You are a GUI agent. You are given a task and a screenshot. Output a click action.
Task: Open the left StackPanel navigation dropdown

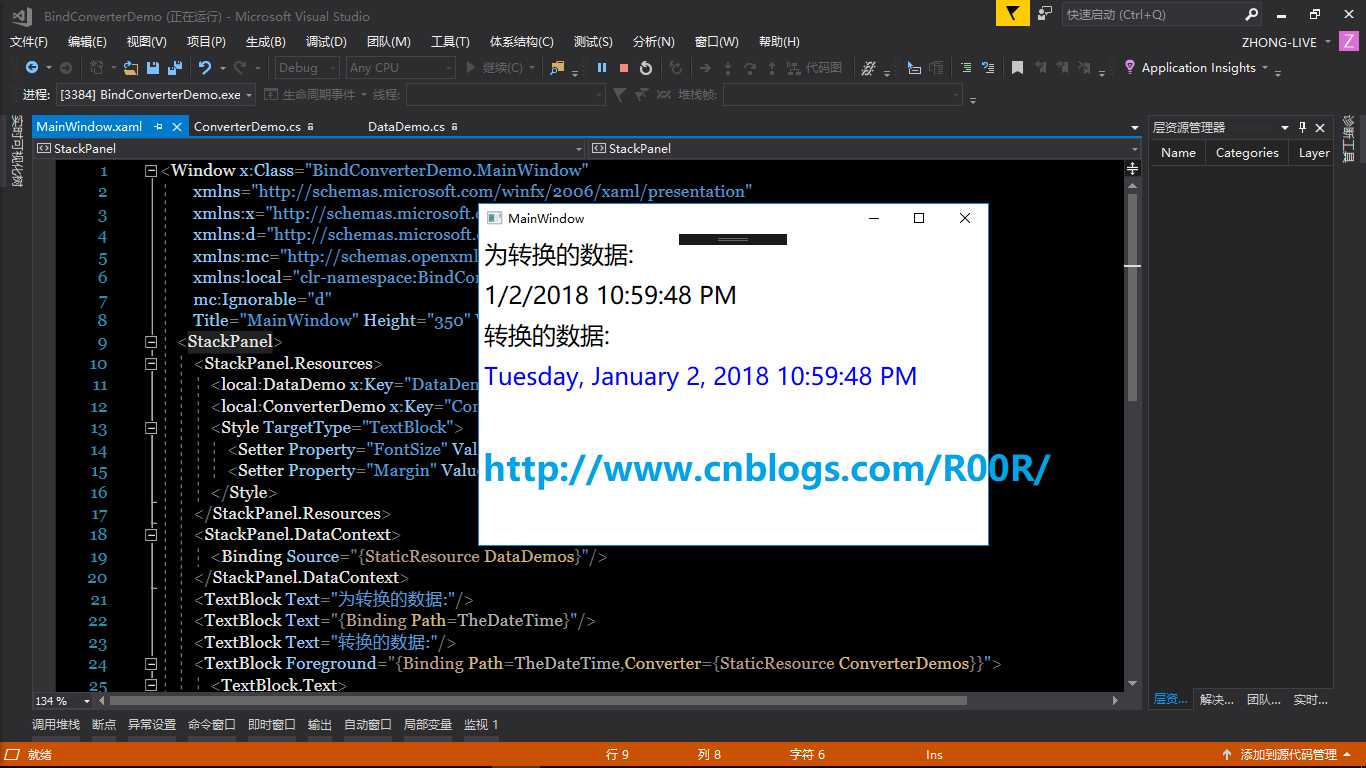coord(577,148)
